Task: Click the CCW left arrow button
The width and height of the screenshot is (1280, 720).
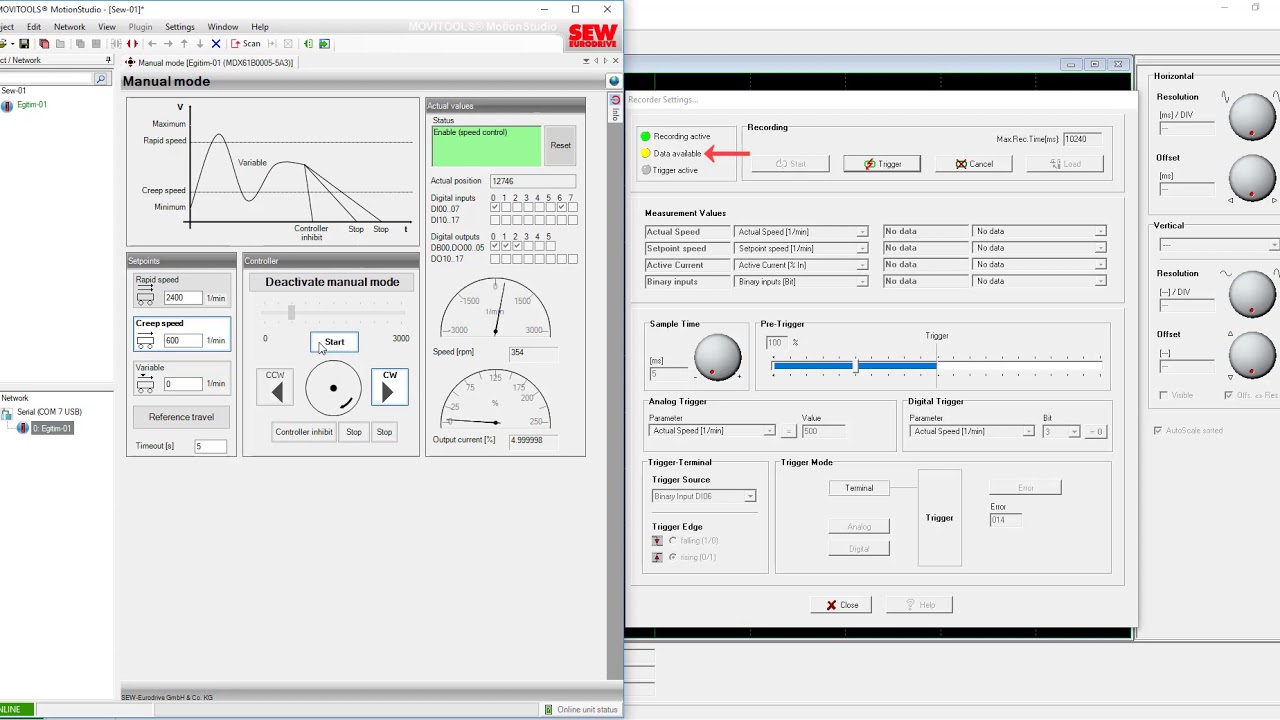Action: tap(275, 387)
